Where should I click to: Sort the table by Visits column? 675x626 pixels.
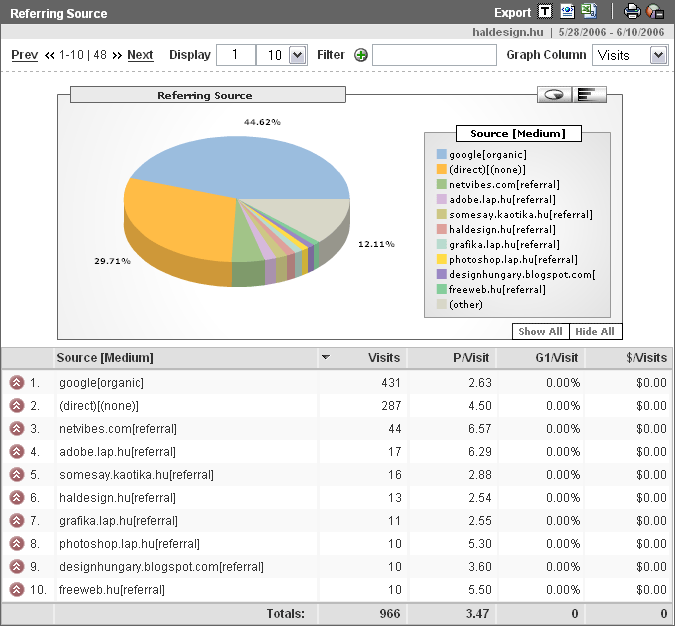click(383, 358)
